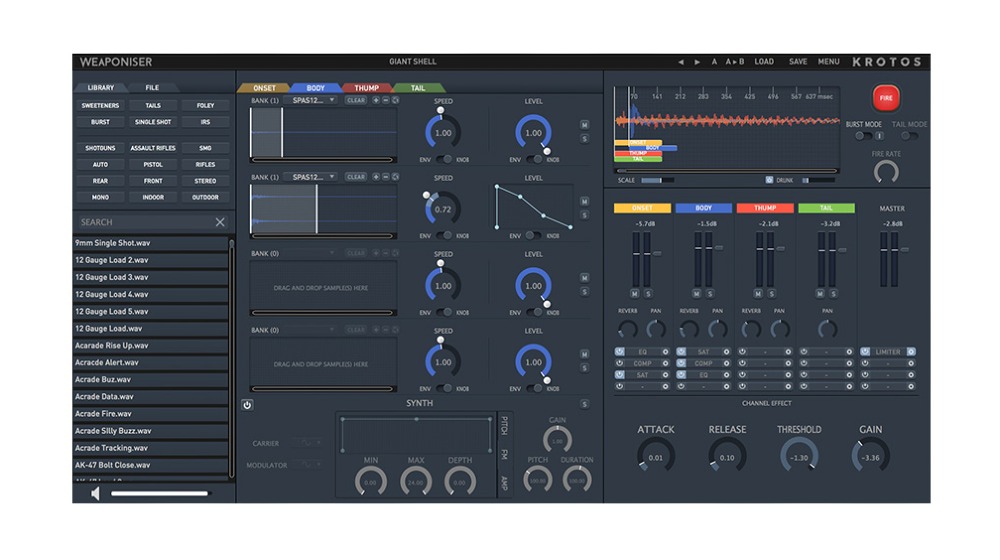This screenshot has width=1000, height=560.
Task: Enable ONSET COMP effect power
Action: click(x=619, y=364)
